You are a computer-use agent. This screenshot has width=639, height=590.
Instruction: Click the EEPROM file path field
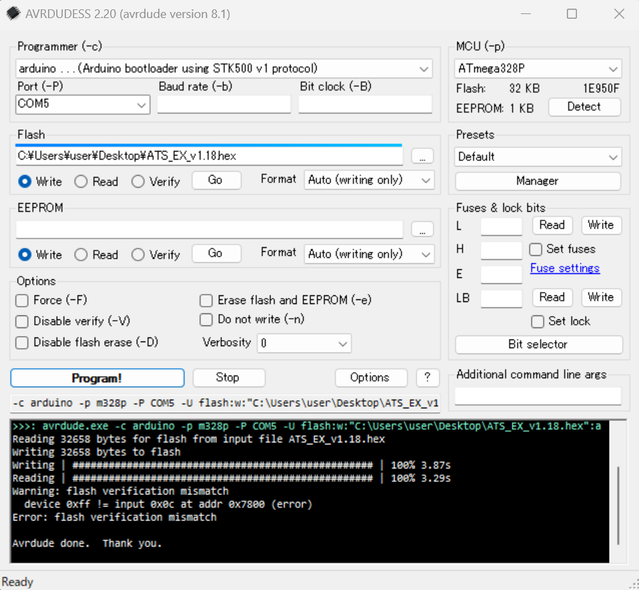coord(209,229)
